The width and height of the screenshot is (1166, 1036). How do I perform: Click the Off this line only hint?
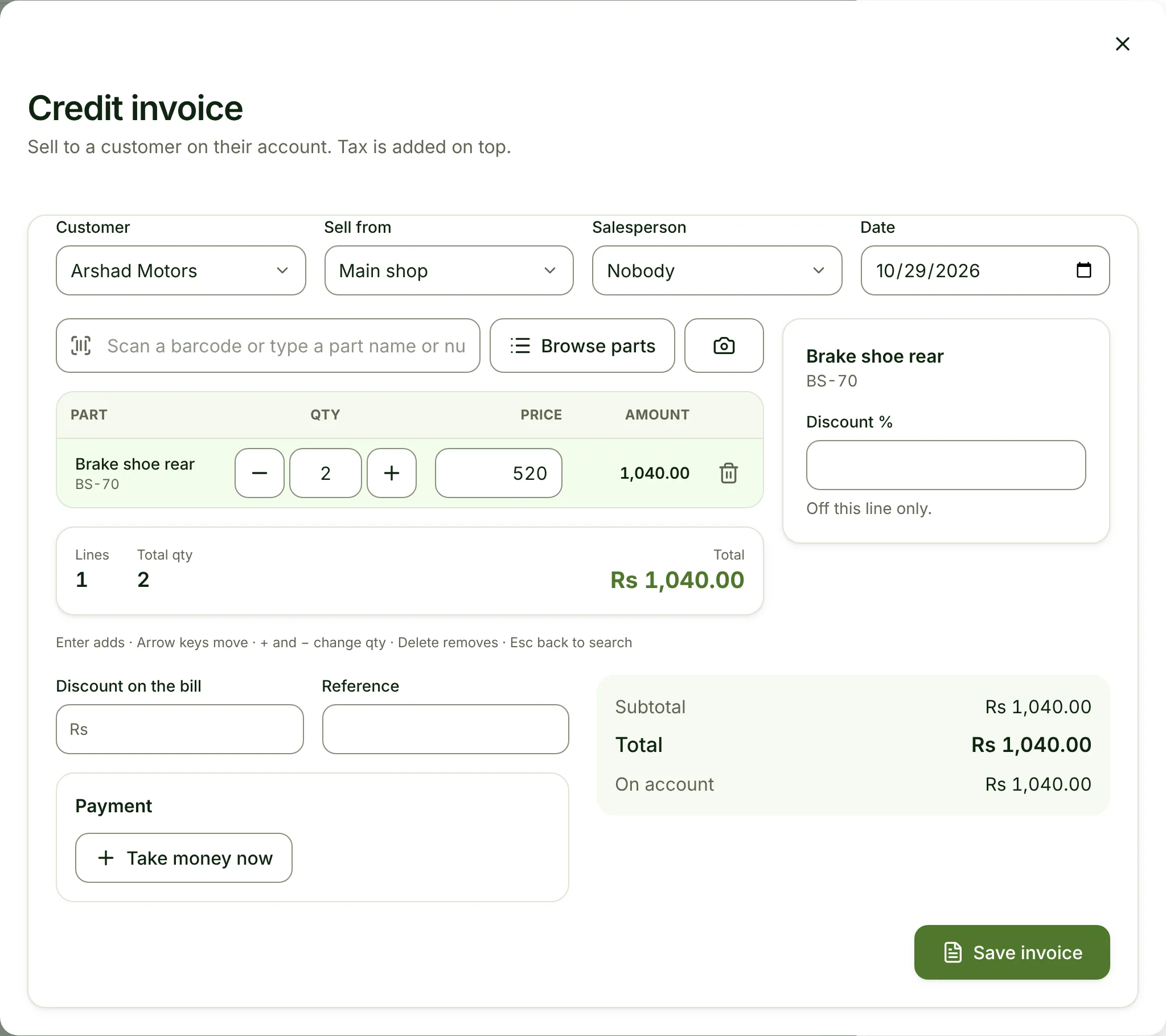tap(869, 508)
